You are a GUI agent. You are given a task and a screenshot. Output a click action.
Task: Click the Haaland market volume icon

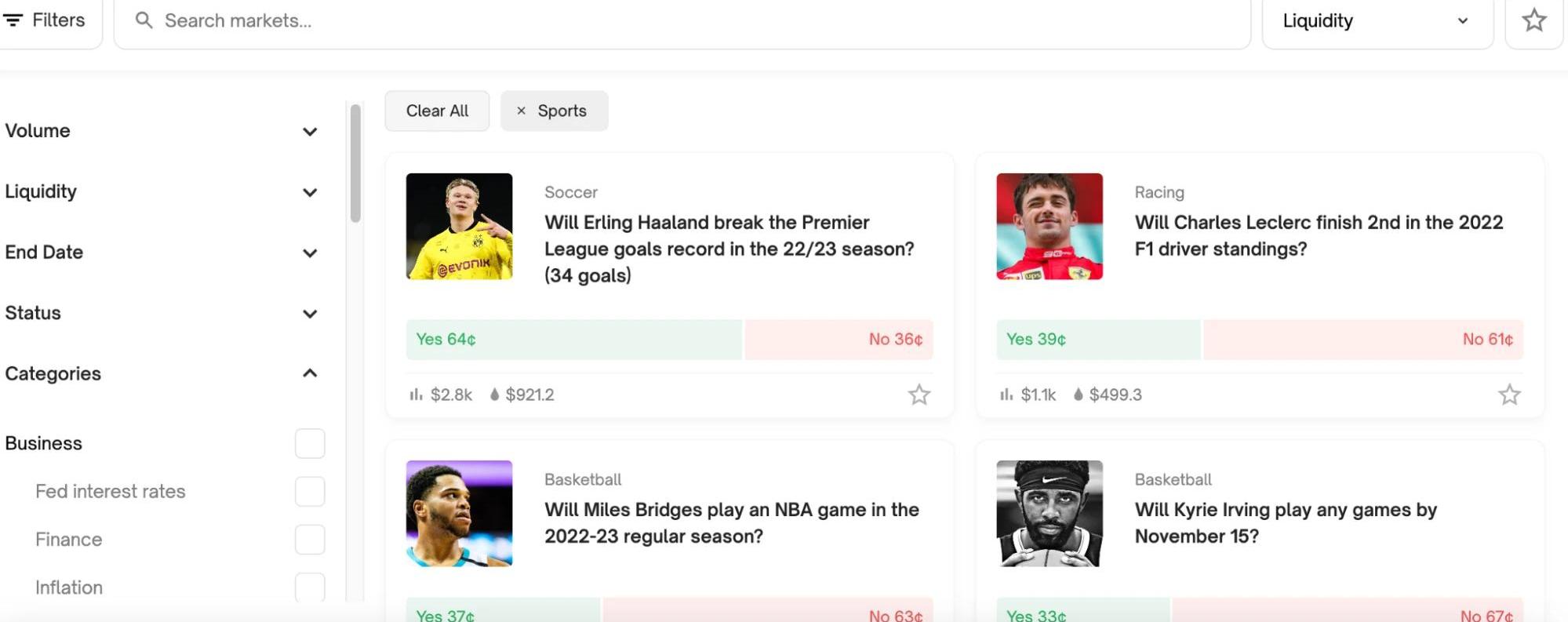point(416,395)
